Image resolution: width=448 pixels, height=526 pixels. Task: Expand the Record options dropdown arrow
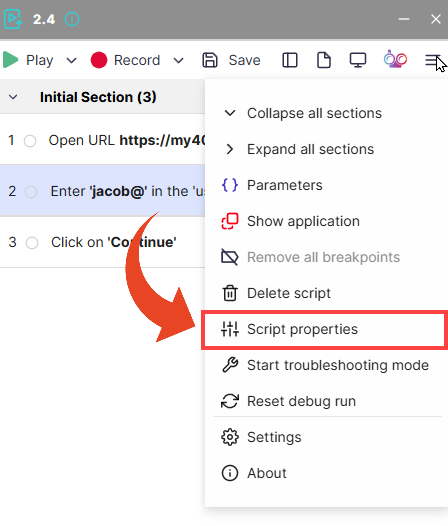tap(179, 61)
